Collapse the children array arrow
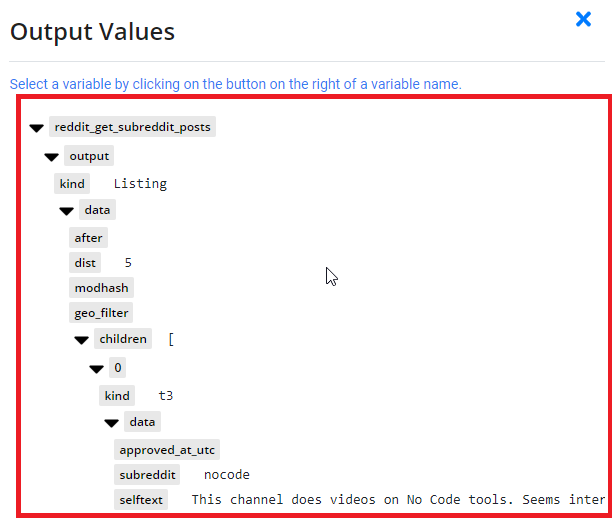Image resolution: width=612 pixels, height=523 pixels. (x=82, y=340)
